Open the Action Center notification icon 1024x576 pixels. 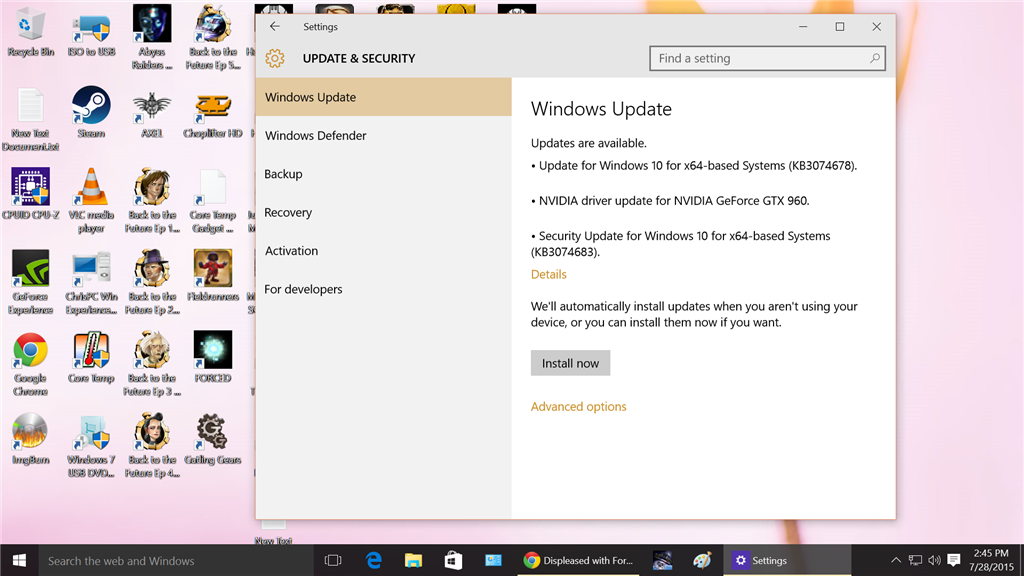(953, 560)
